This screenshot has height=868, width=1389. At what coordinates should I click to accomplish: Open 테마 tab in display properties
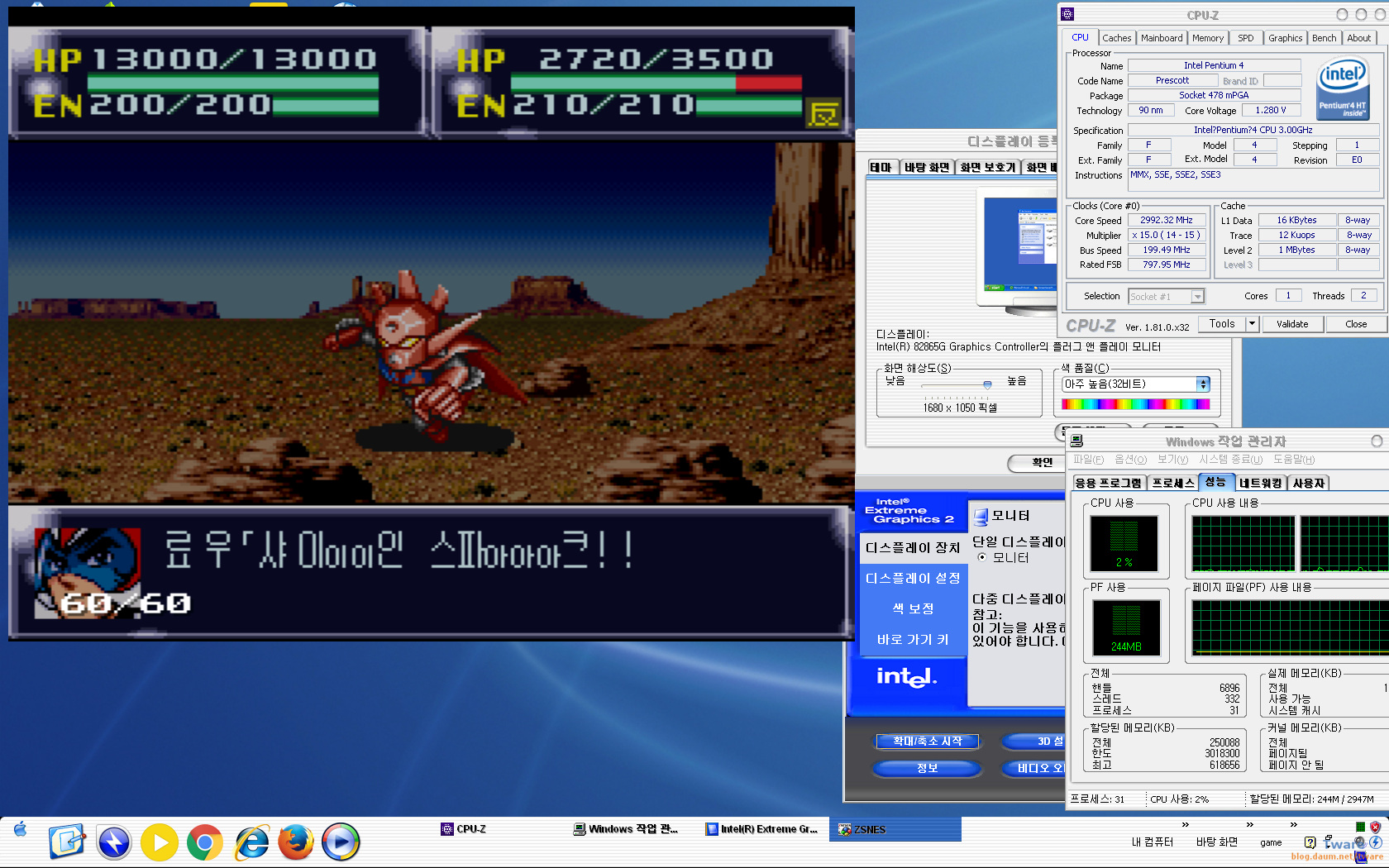[881, 167]
